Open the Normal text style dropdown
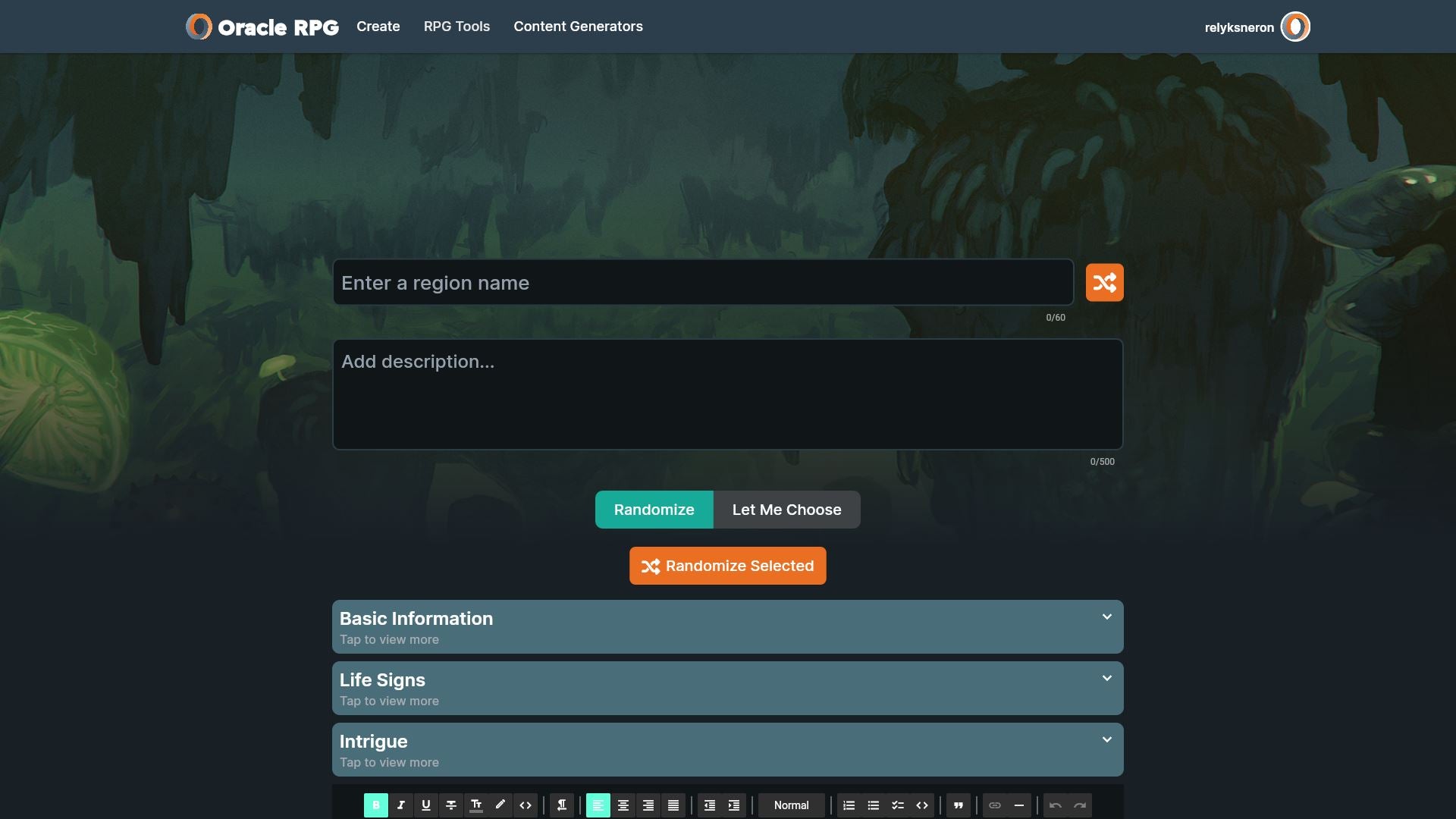 791,805
